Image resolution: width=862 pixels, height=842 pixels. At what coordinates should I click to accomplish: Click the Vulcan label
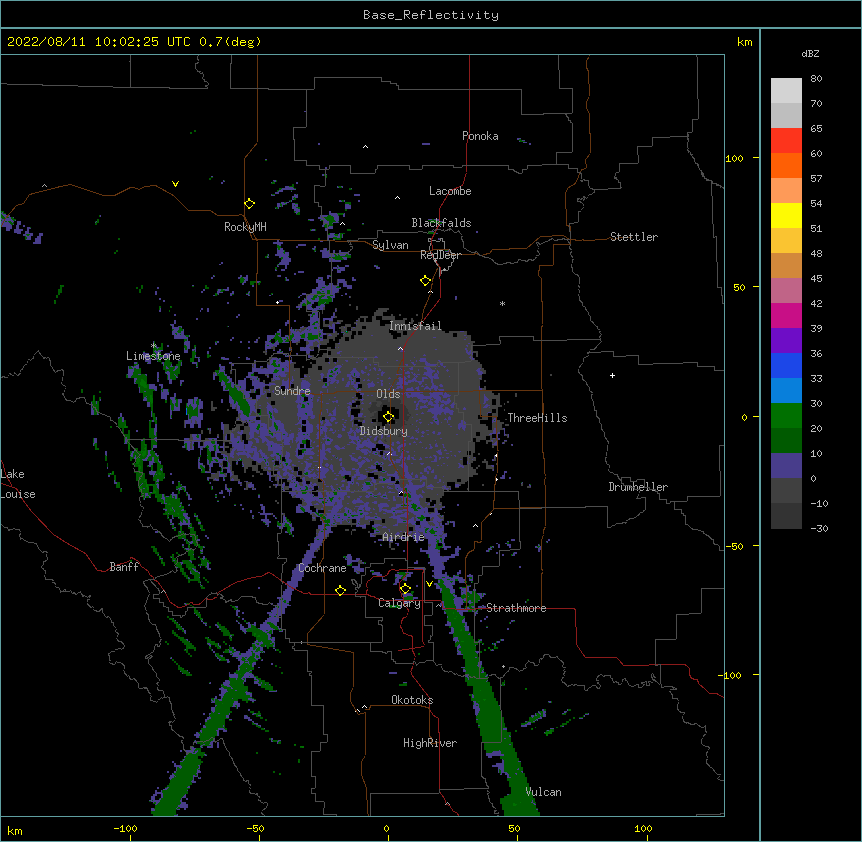(x=543, y=792)
